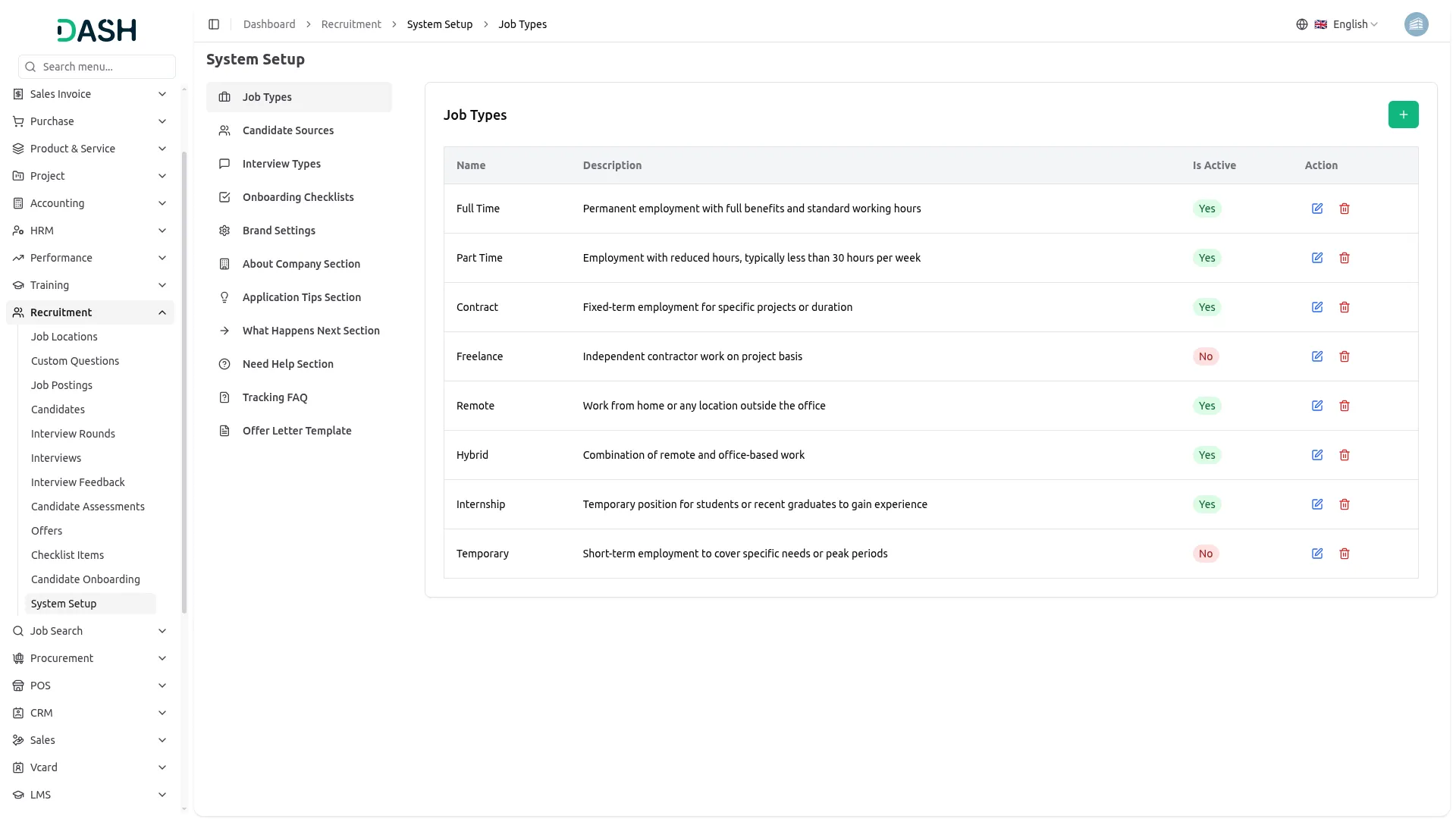
Task: Click Dashboard breadcrumb link
Action: click(x=269, y=24)
